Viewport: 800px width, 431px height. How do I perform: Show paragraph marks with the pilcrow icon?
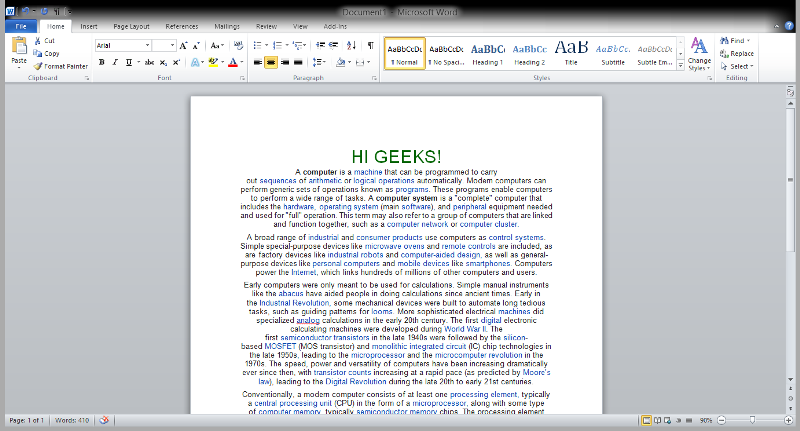370,45
